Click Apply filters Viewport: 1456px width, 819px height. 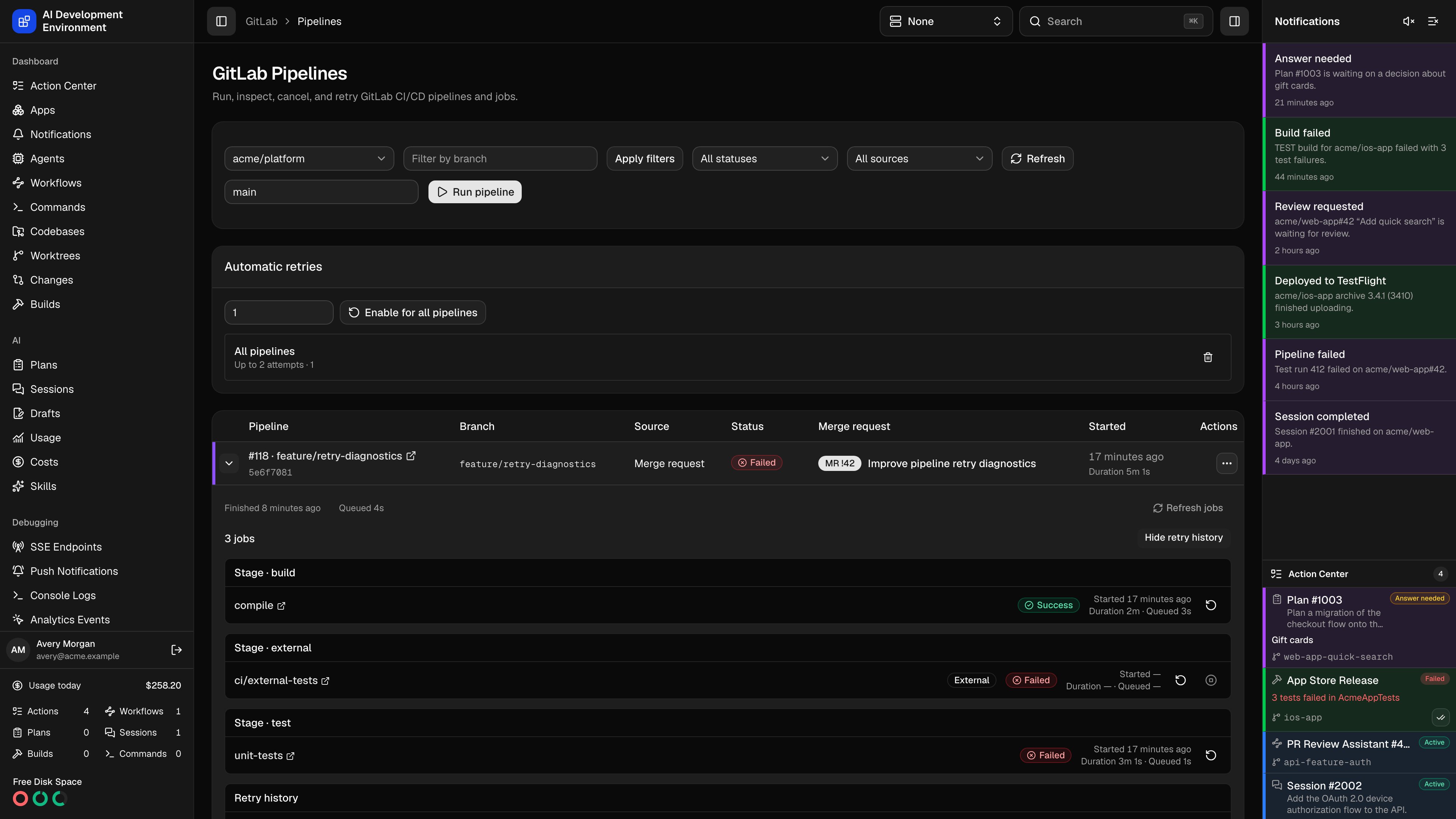coord(644,159)
